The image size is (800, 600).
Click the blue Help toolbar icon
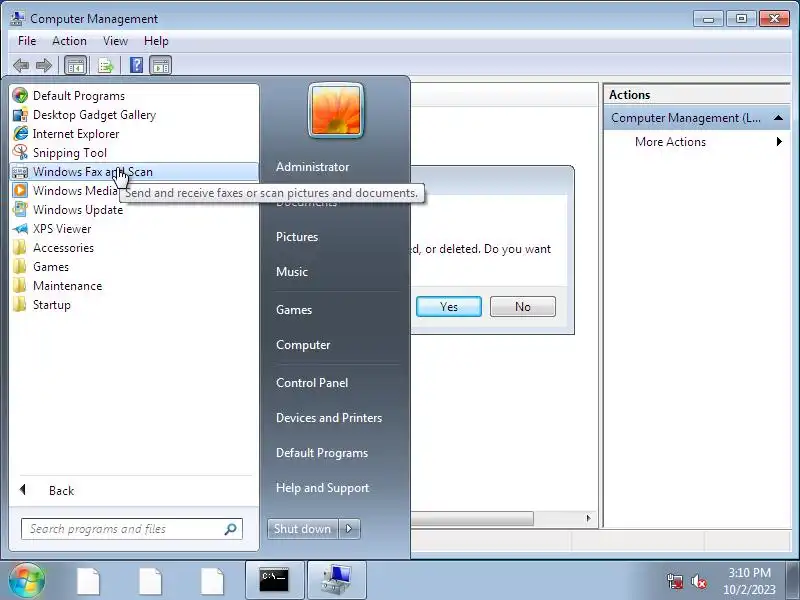pyautogui.click(x=137, y=65)
